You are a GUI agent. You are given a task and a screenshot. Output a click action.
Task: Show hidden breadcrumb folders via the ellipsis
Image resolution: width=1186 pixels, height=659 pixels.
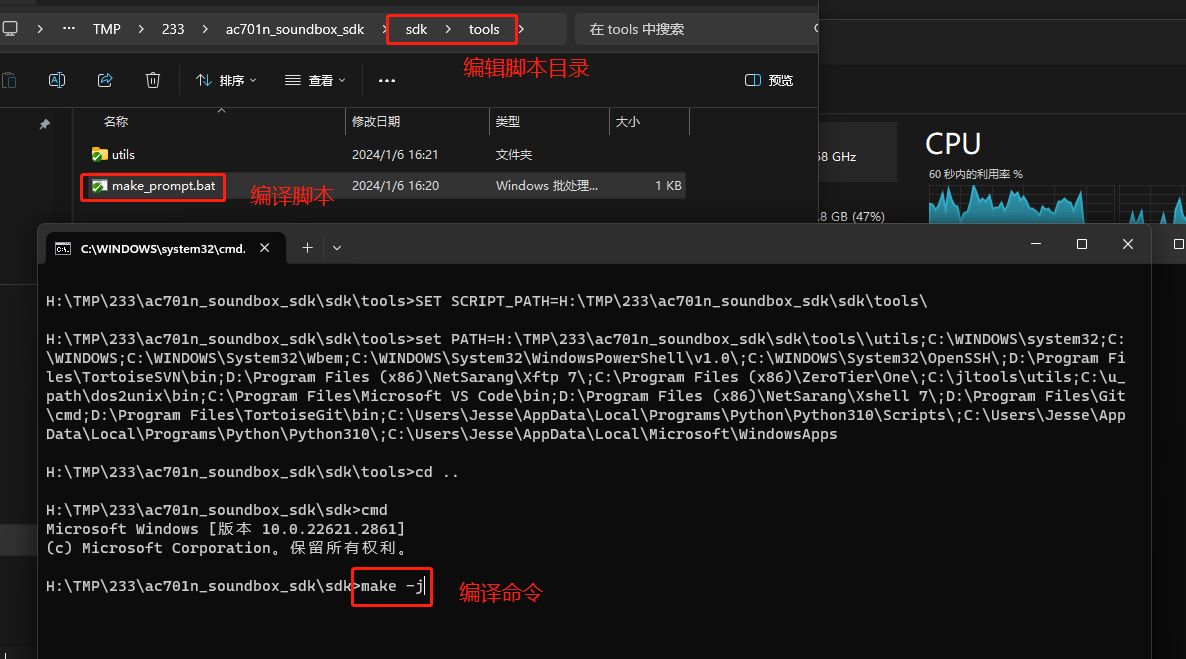[x=69, y=29]
